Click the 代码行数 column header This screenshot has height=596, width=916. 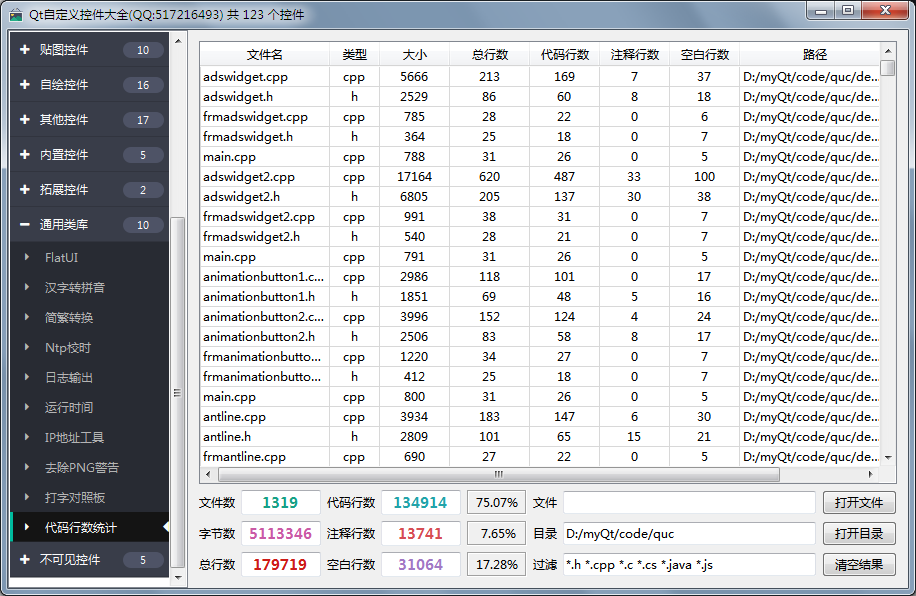point(564,55)
